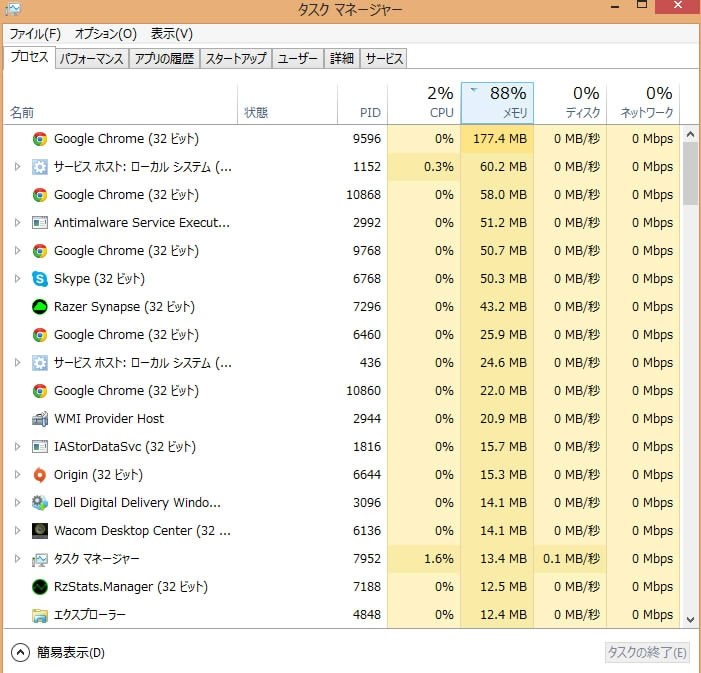Viewport: 701px width, 673px height.
Task: Click the タスクの終了(E) button
Action: tap(646, 653)
